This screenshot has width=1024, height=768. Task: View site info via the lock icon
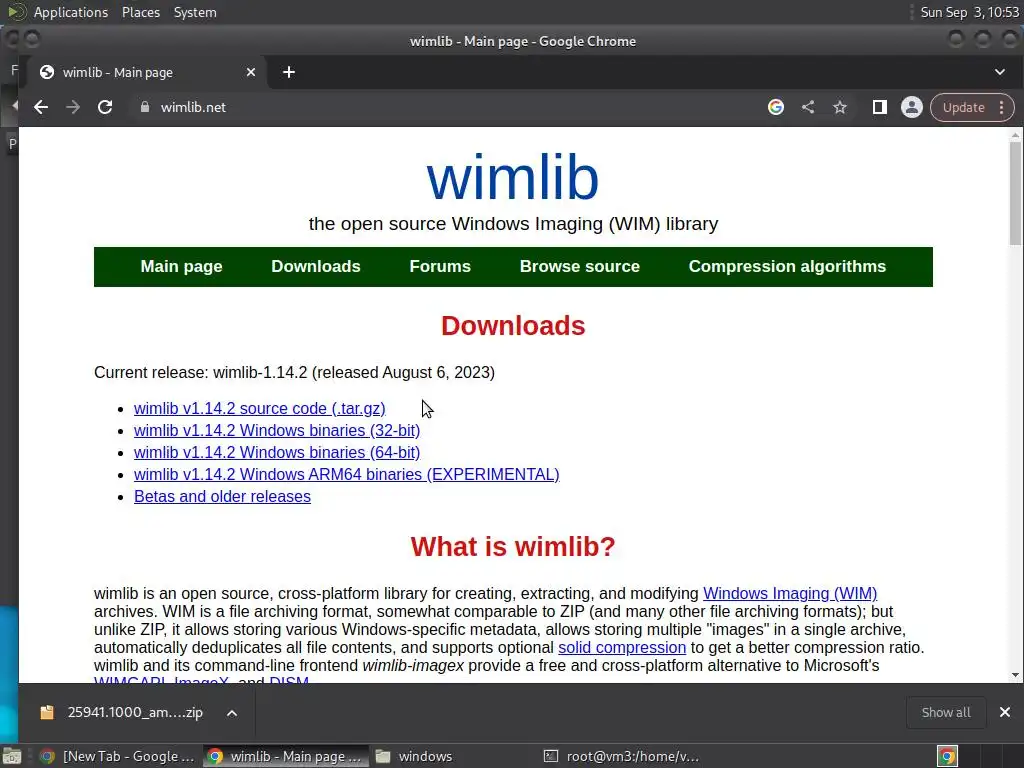(145, 107)
